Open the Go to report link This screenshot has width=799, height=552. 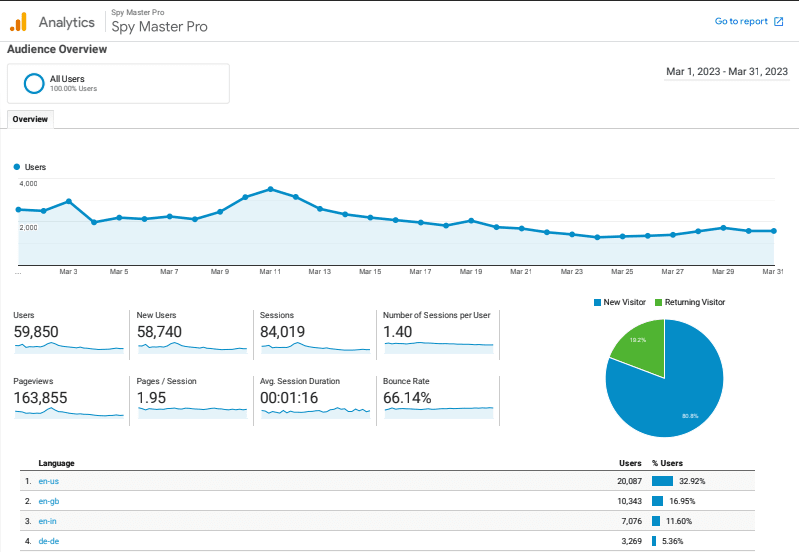[741, 21]
